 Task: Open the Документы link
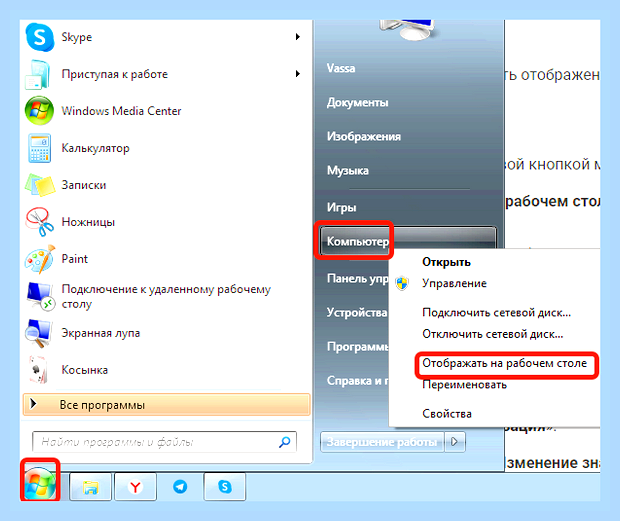pos(357,102)
